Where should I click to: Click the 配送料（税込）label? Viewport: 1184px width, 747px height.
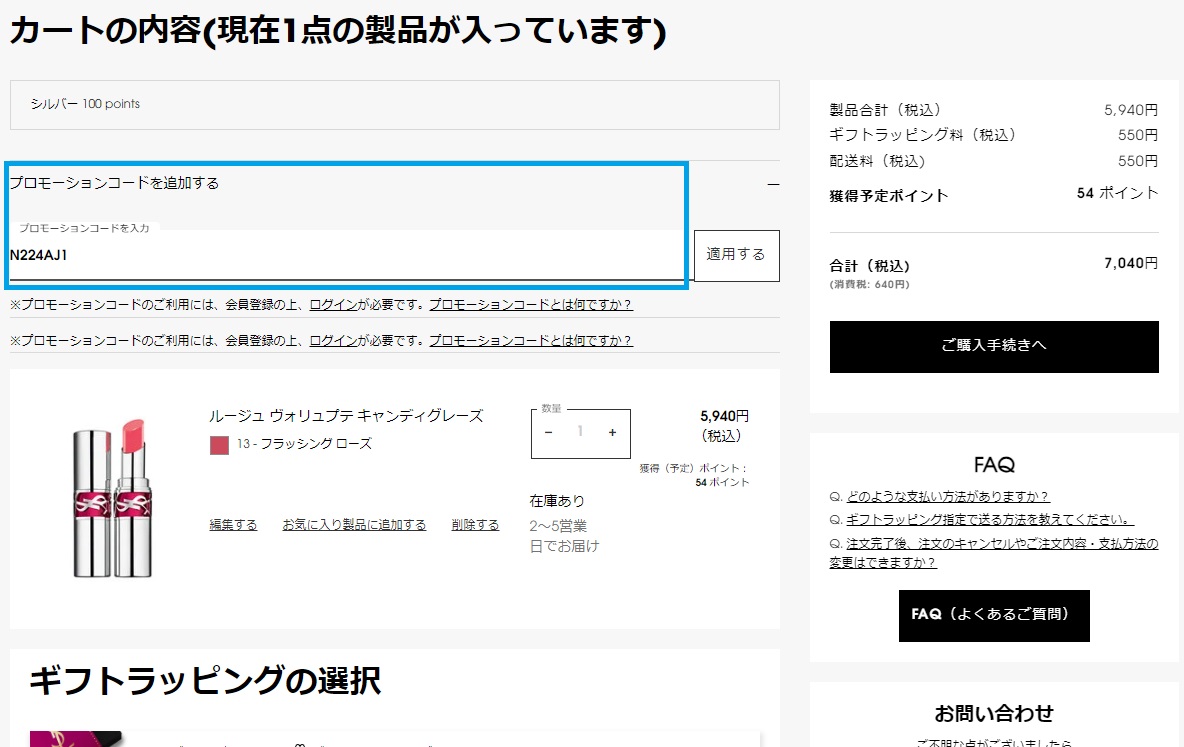[877, 161]
